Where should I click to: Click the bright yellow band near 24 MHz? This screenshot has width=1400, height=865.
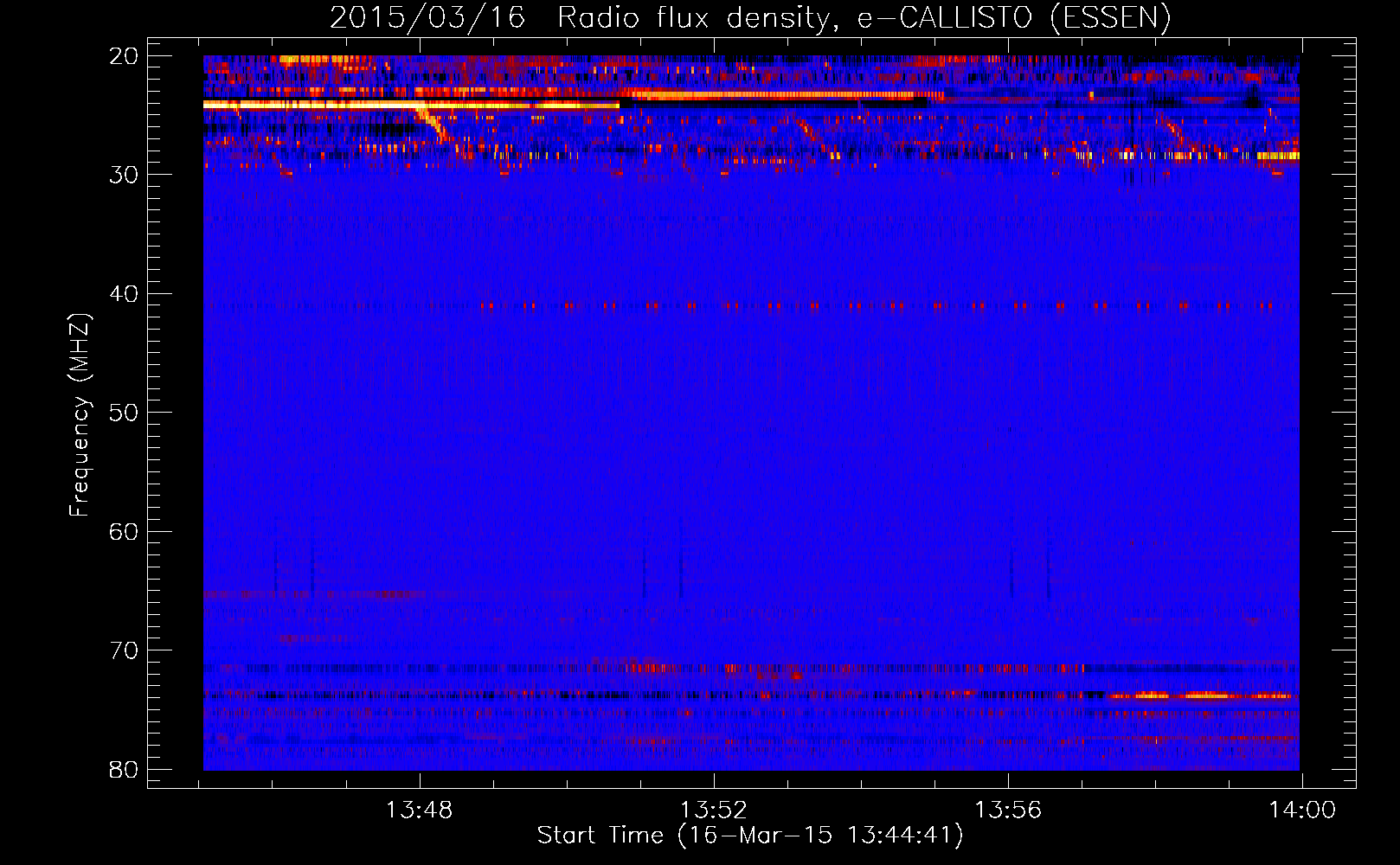(x=411, y=105)
